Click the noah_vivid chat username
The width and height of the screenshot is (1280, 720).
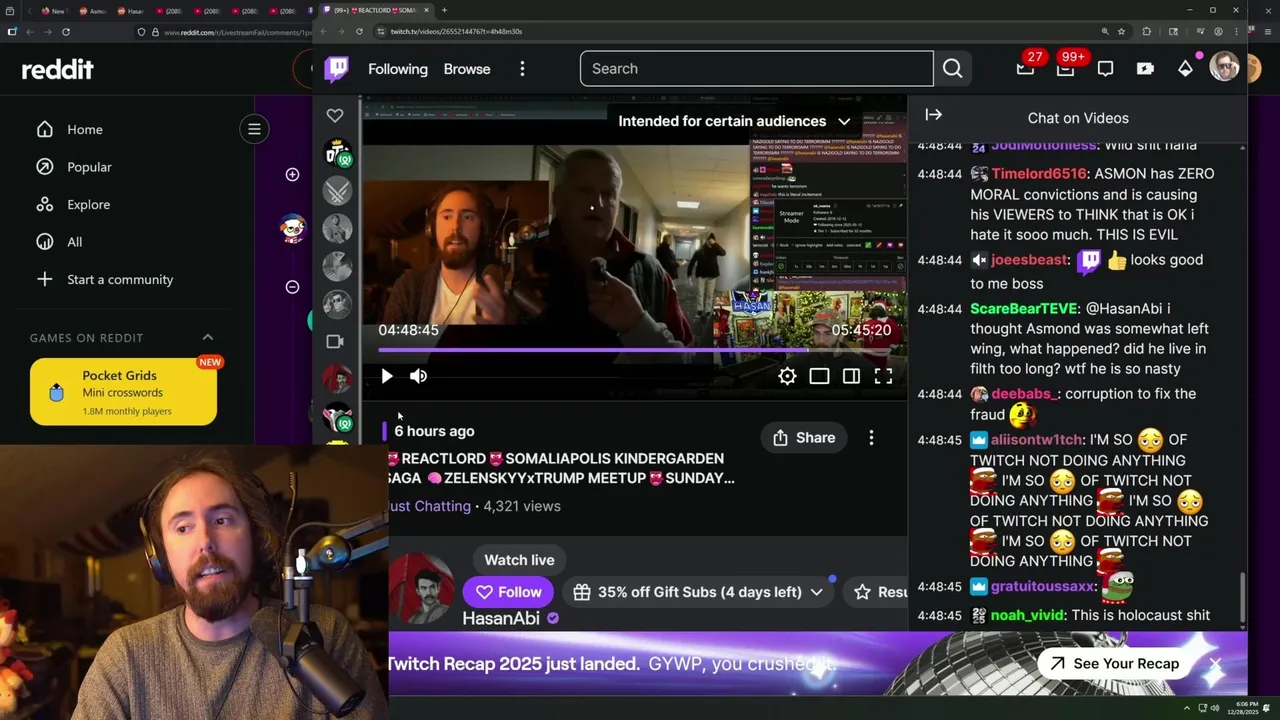pyautogui.click(x=1027, y=616)
